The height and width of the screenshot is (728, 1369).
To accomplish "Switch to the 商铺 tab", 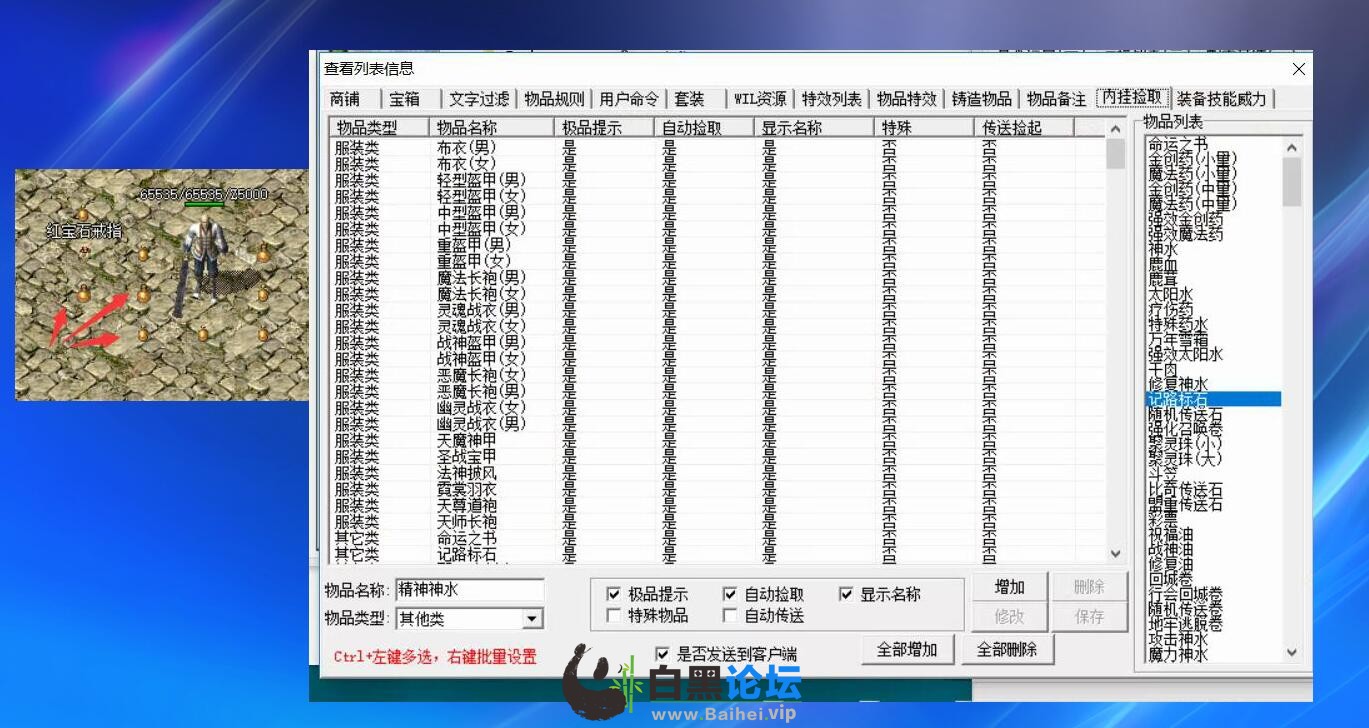I will pos(345,99).
